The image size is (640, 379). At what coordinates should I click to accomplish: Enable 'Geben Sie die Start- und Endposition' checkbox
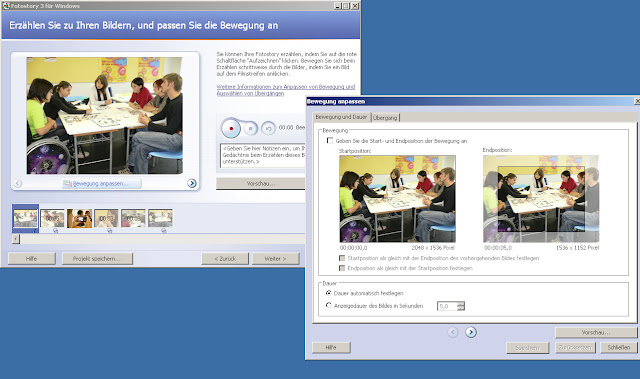tap(330, 141)
